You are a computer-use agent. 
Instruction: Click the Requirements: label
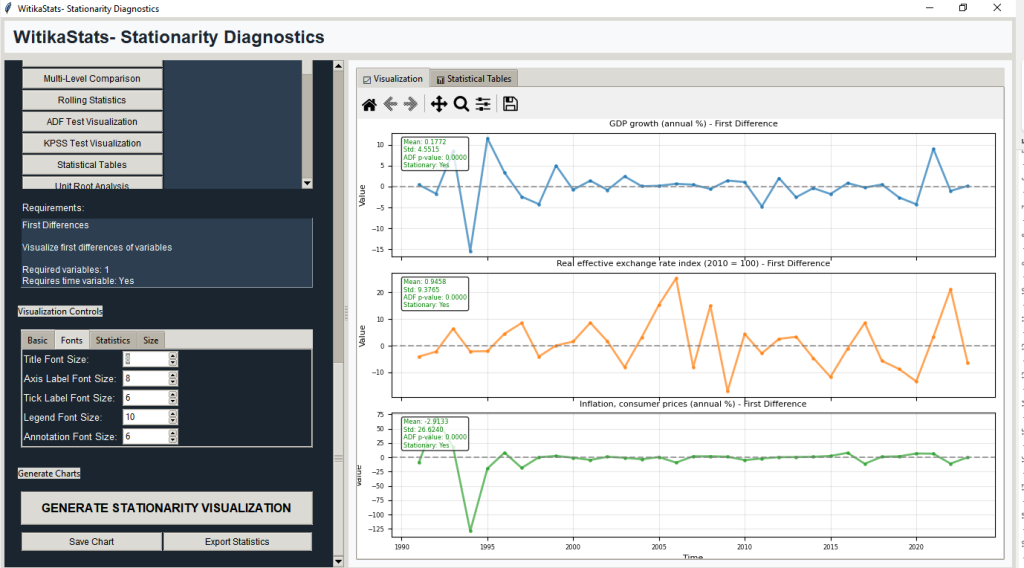(x=53, y=208)
